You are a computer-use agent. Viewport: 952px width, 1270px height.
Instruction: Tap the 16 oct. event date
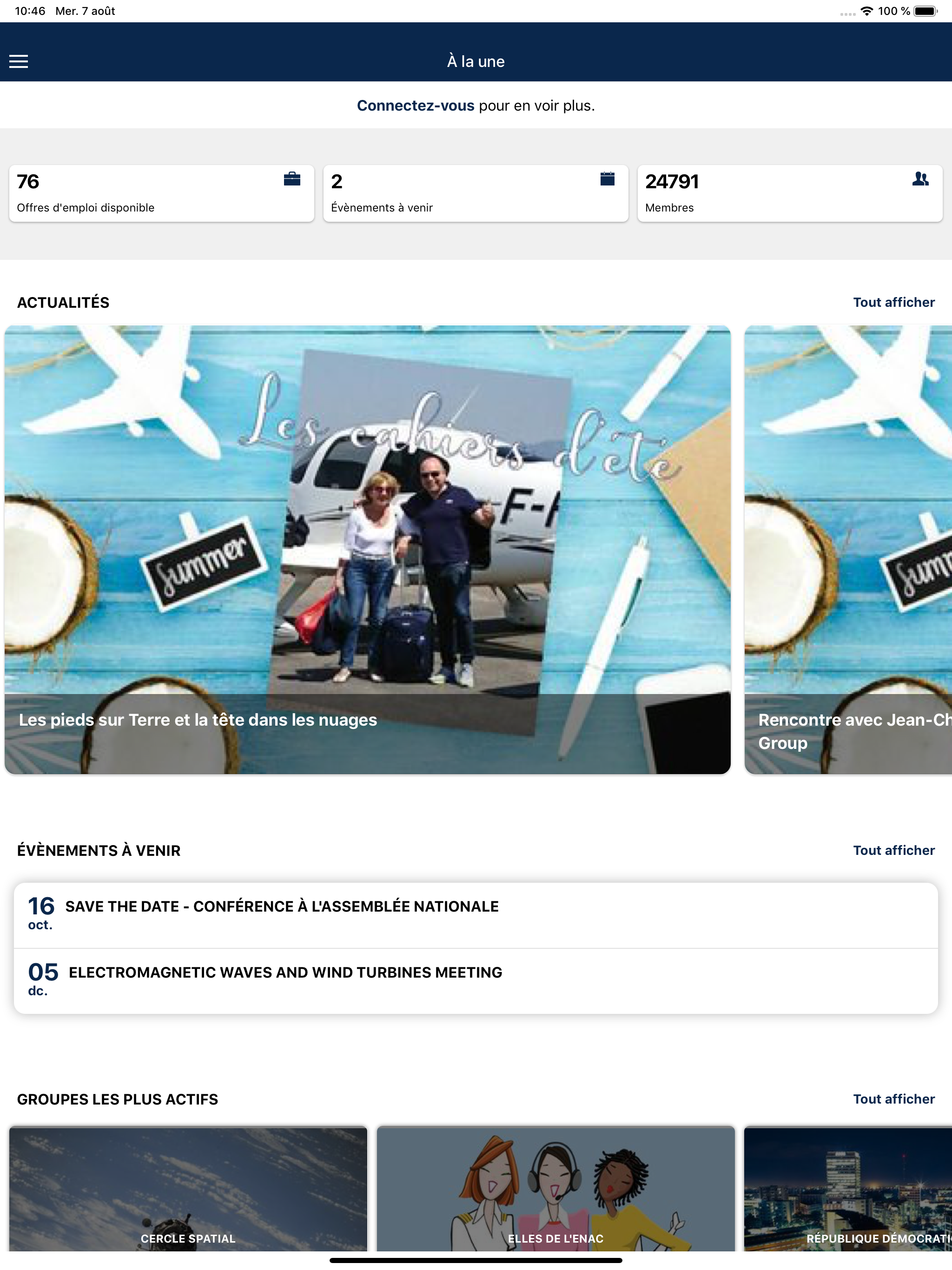pos(41,913)
